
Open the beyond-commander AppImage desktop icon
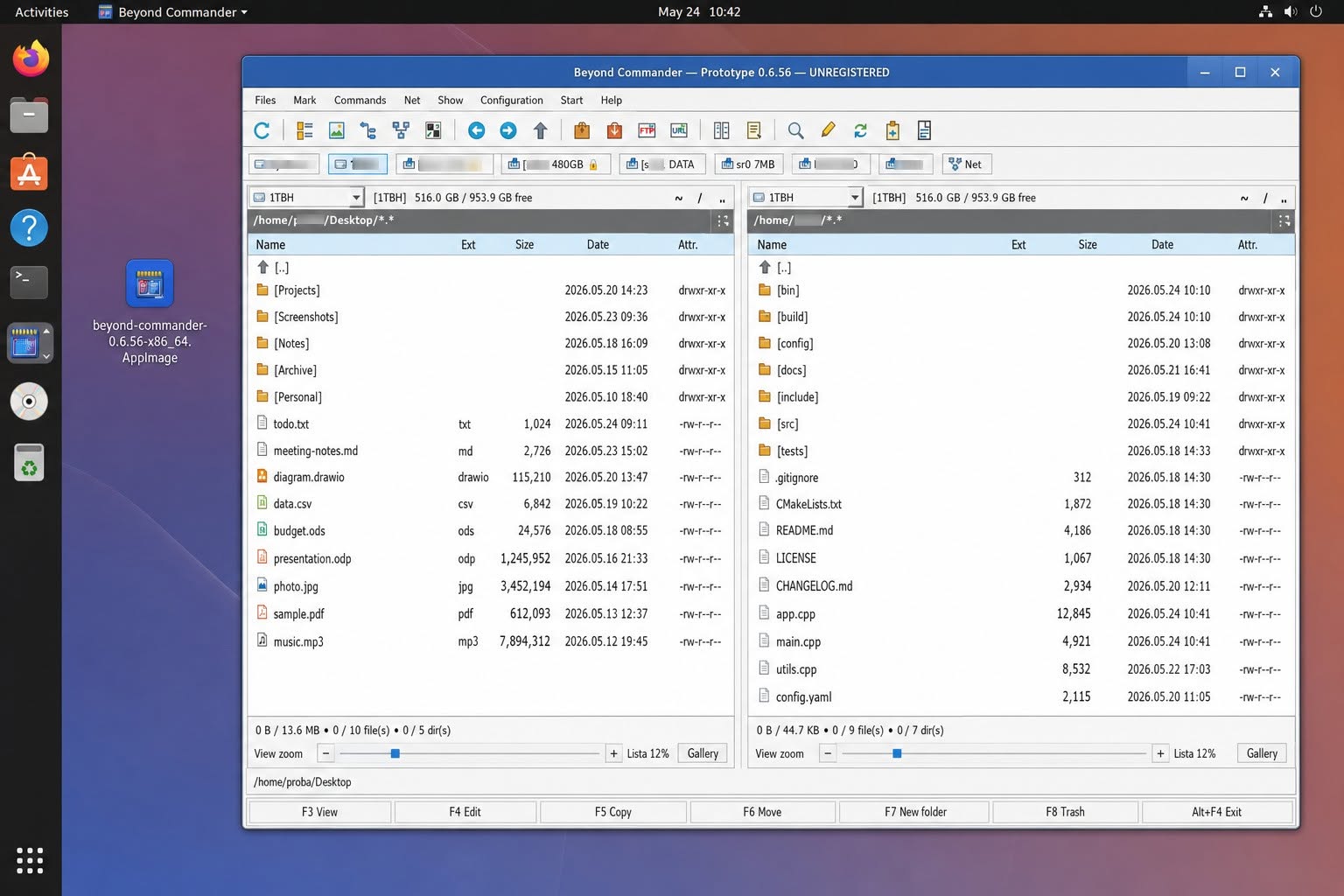click(150, 312)
